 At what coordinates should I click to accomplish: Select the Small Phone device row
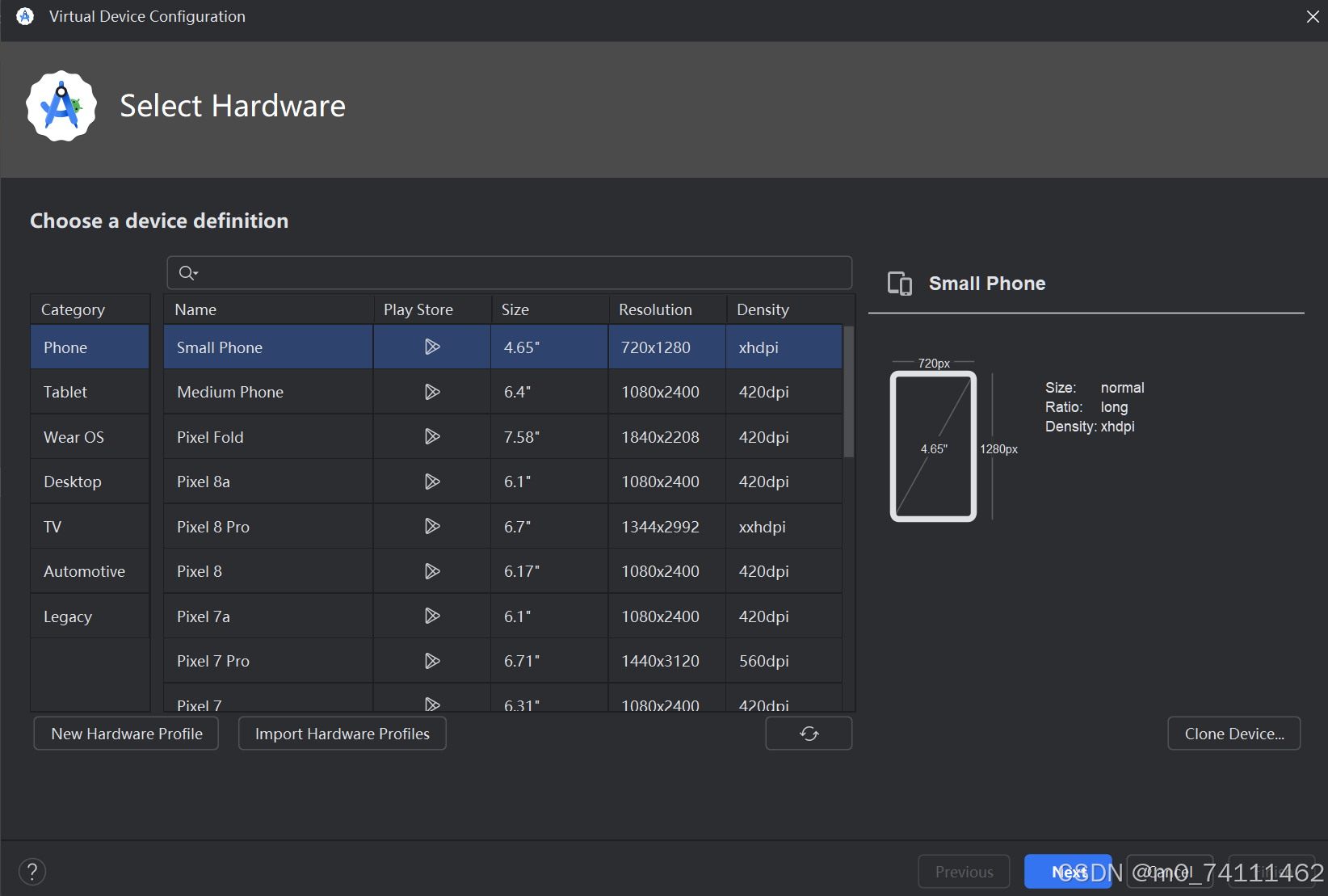503,347
